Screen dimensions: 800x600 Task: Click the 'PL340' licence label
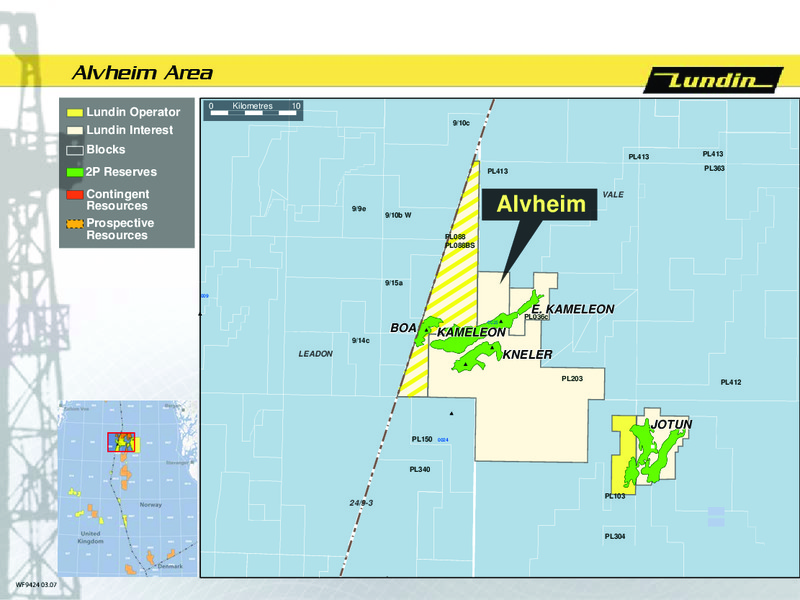pyautogui.click(x=420, y=469)
